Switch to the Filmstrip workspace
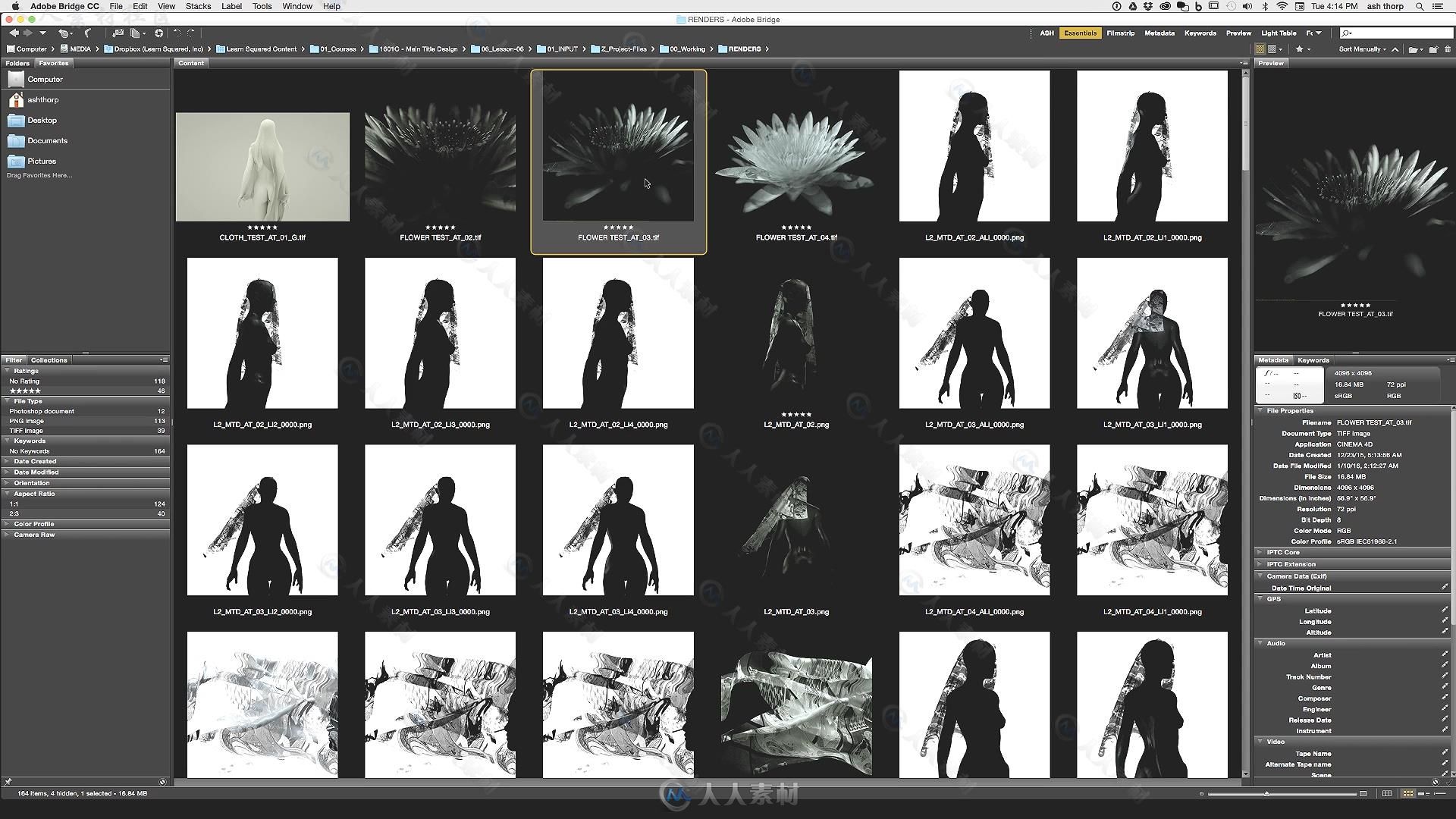The height and width of the screenshot is (819, 1456). [1120, 33]
